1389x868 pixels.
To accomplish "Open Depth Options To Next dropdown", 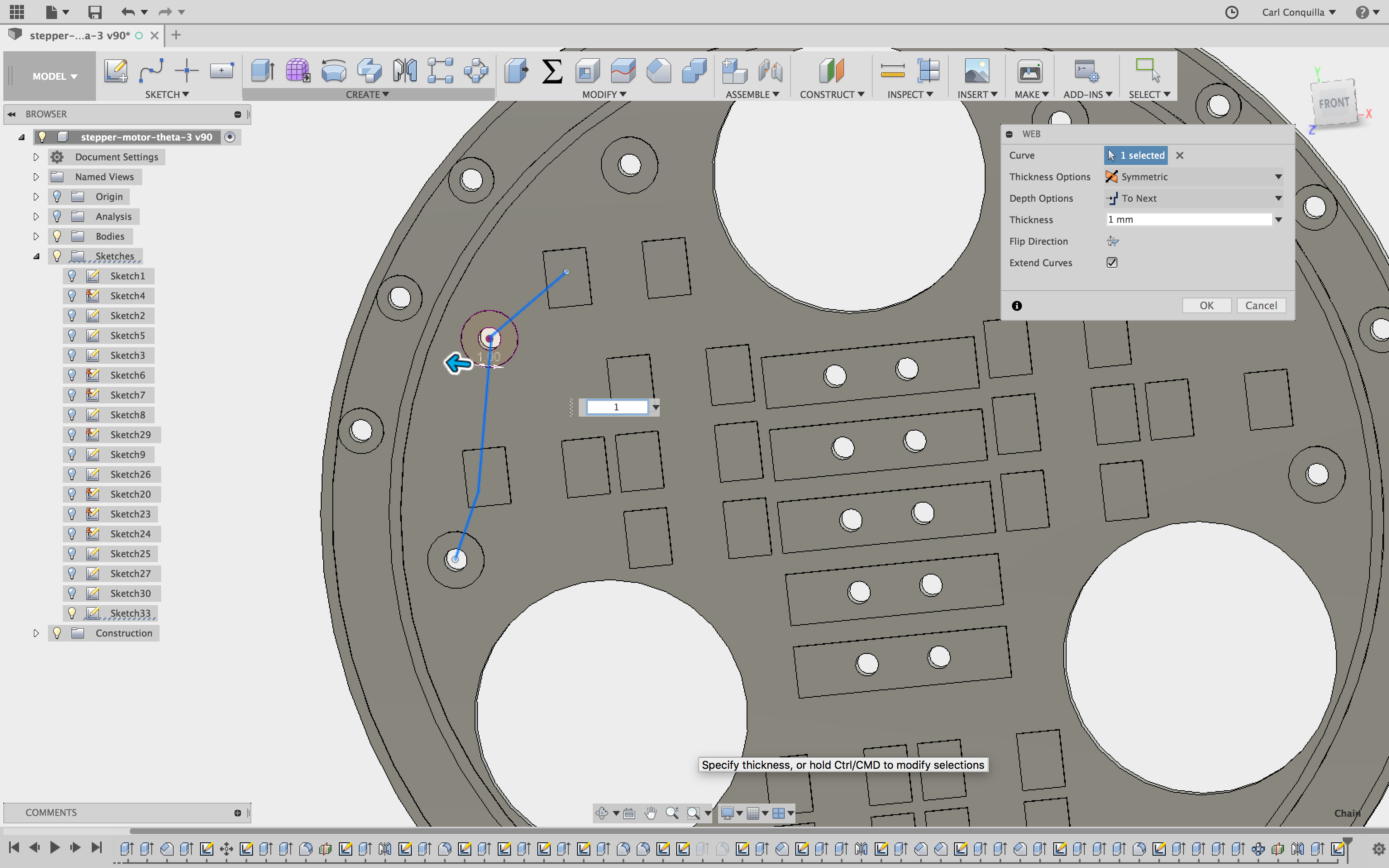I will [1194, 198].
